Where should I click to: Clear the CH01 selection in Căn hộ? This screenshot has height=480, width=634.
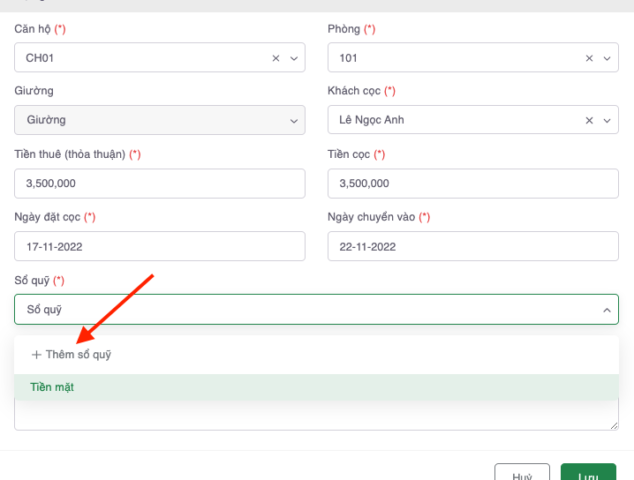[276, 58]
